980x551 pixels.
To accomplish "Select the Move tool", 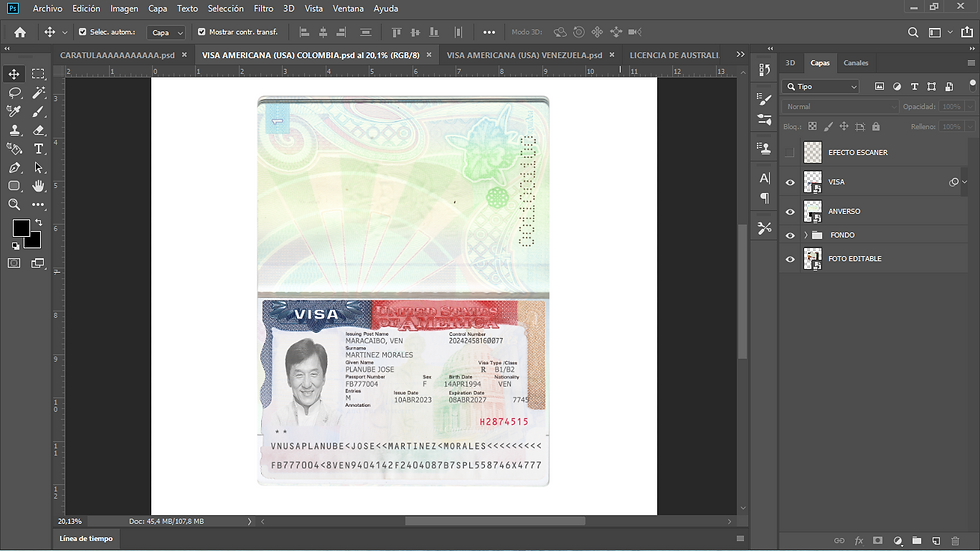I will coord(14,74).
